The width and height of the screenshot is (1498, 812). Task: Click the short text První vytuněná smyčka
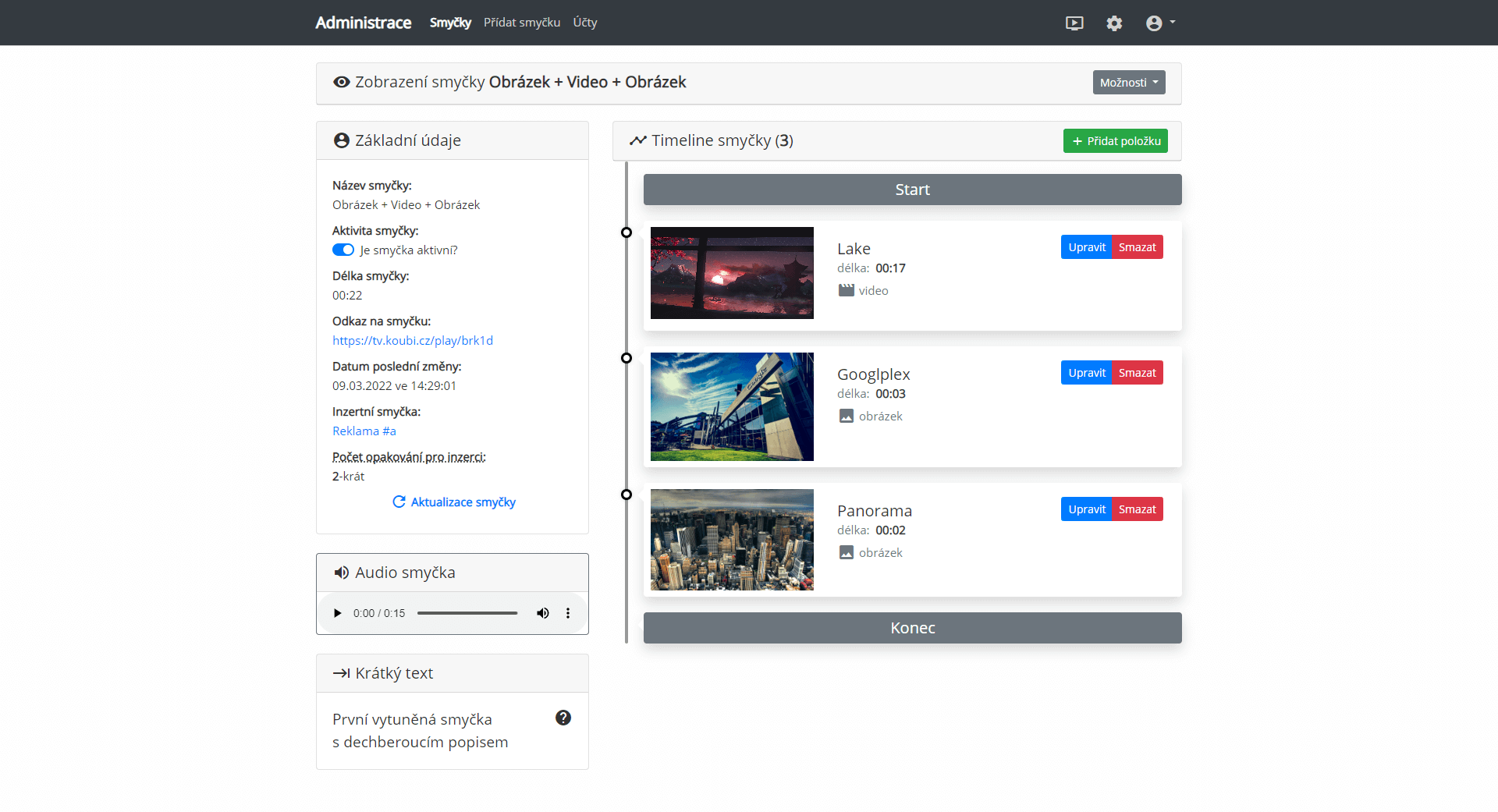412,719
